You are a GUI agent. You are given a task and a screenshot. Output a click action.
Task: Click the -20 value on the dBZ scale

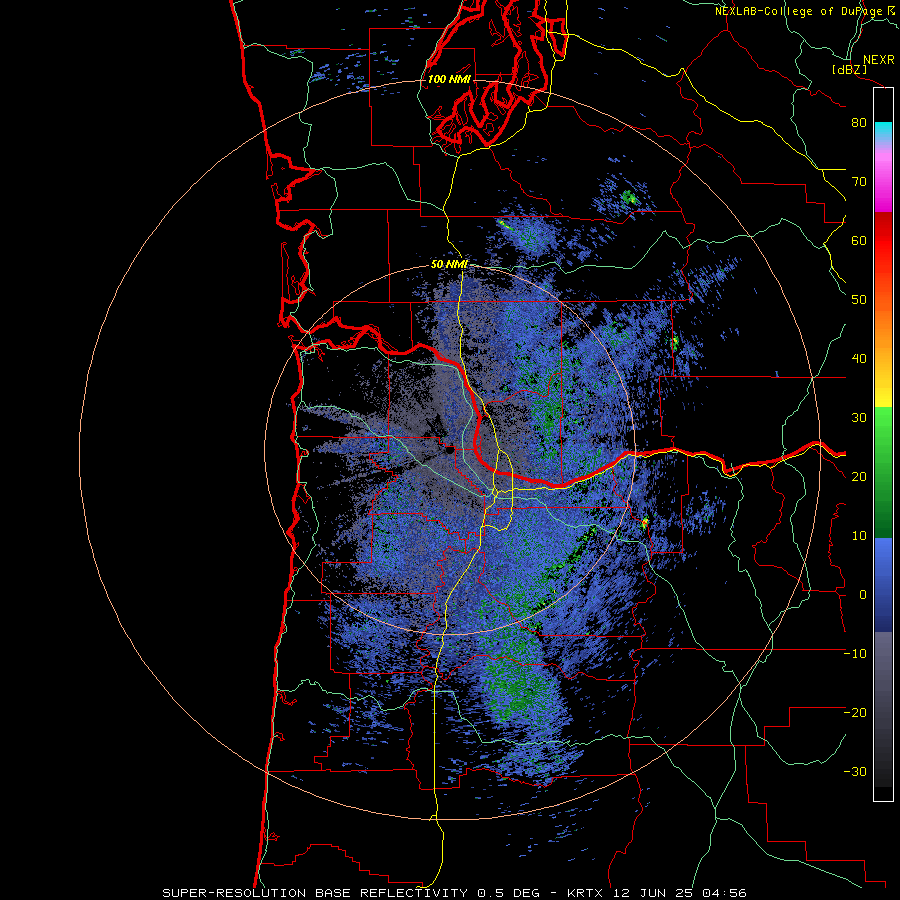855,713
